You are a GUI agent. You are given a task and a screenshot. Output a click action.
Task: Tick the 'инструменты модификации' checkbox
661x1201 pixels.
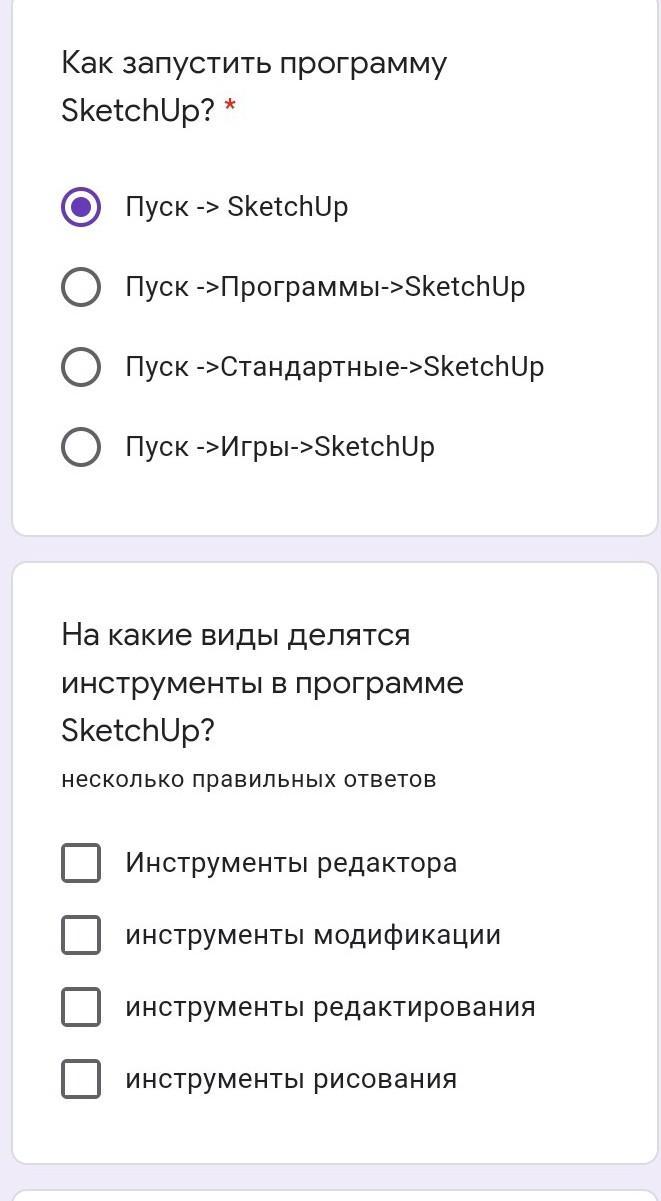click(81, 935)
